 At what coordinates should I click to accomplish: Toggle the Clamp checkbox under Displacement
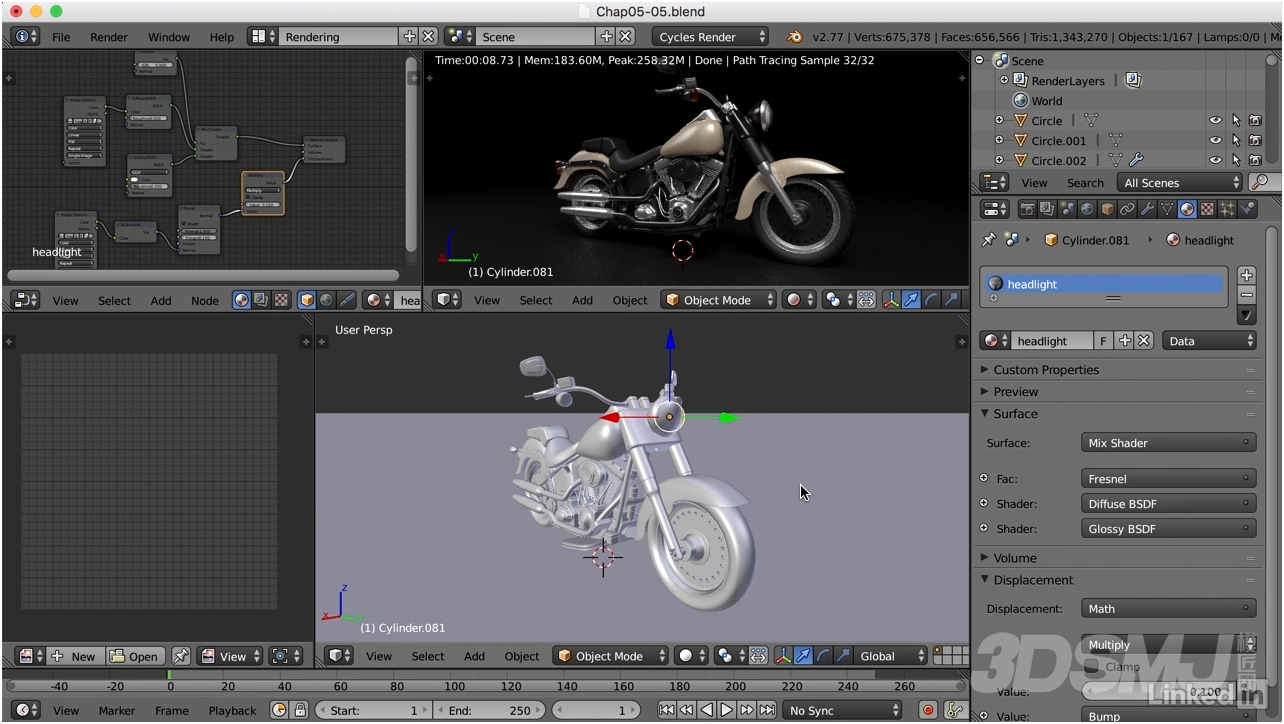coord(1091,667)
